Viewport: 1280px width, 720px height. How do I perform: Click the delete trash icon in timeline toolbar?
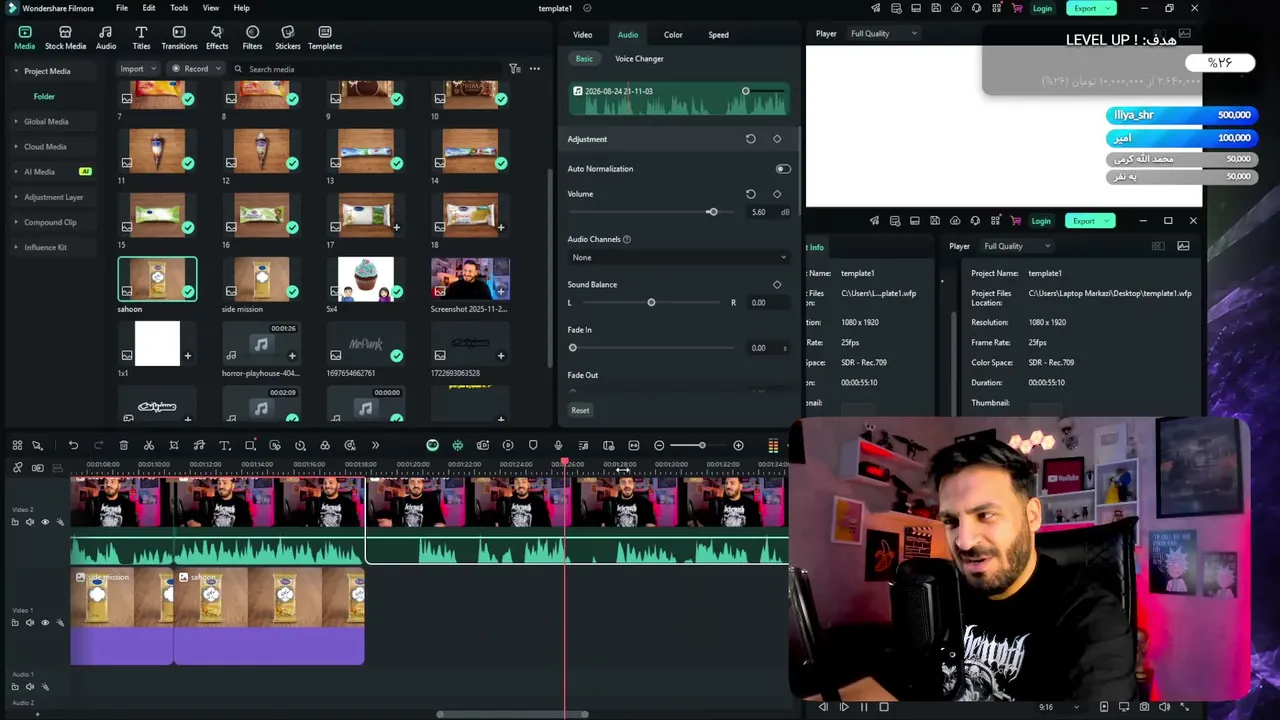pos(124,445)
